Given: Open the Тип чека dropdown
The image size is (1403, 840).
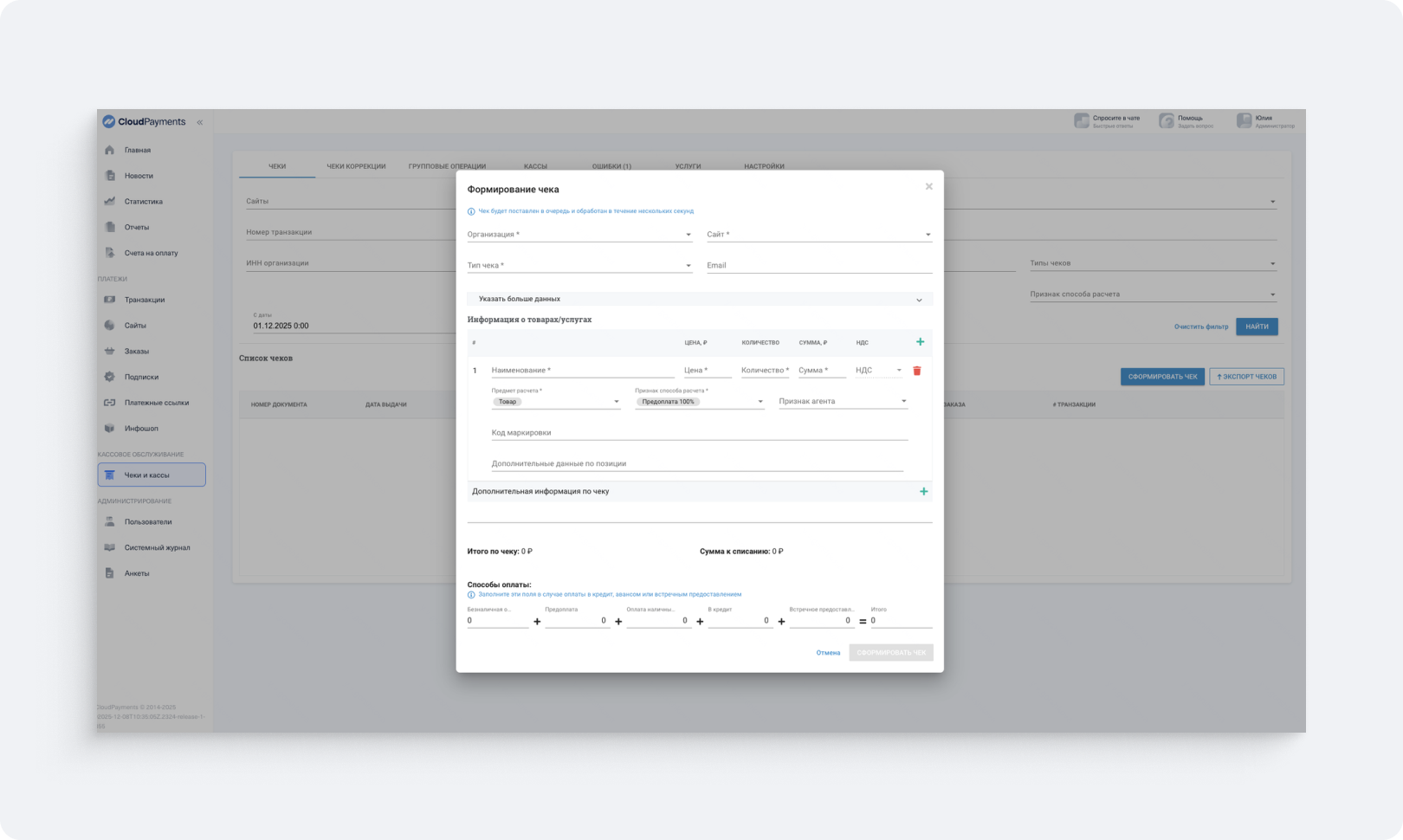Looking at the screenshot, I should point(579,266).
